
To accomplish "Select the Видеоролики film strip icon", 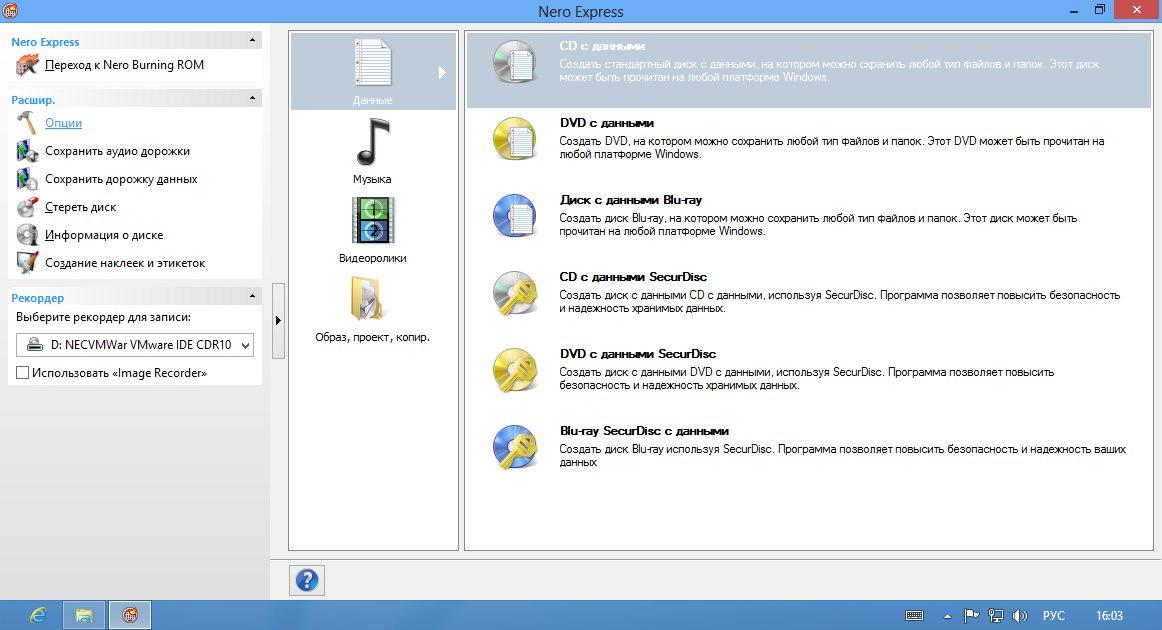I will pos(373,220).
